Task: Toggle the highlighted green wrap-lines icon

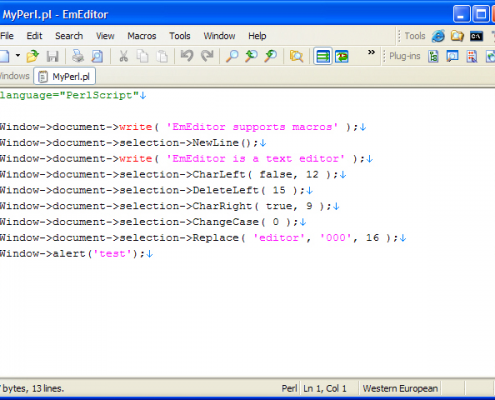Action: tap(323, 56)
